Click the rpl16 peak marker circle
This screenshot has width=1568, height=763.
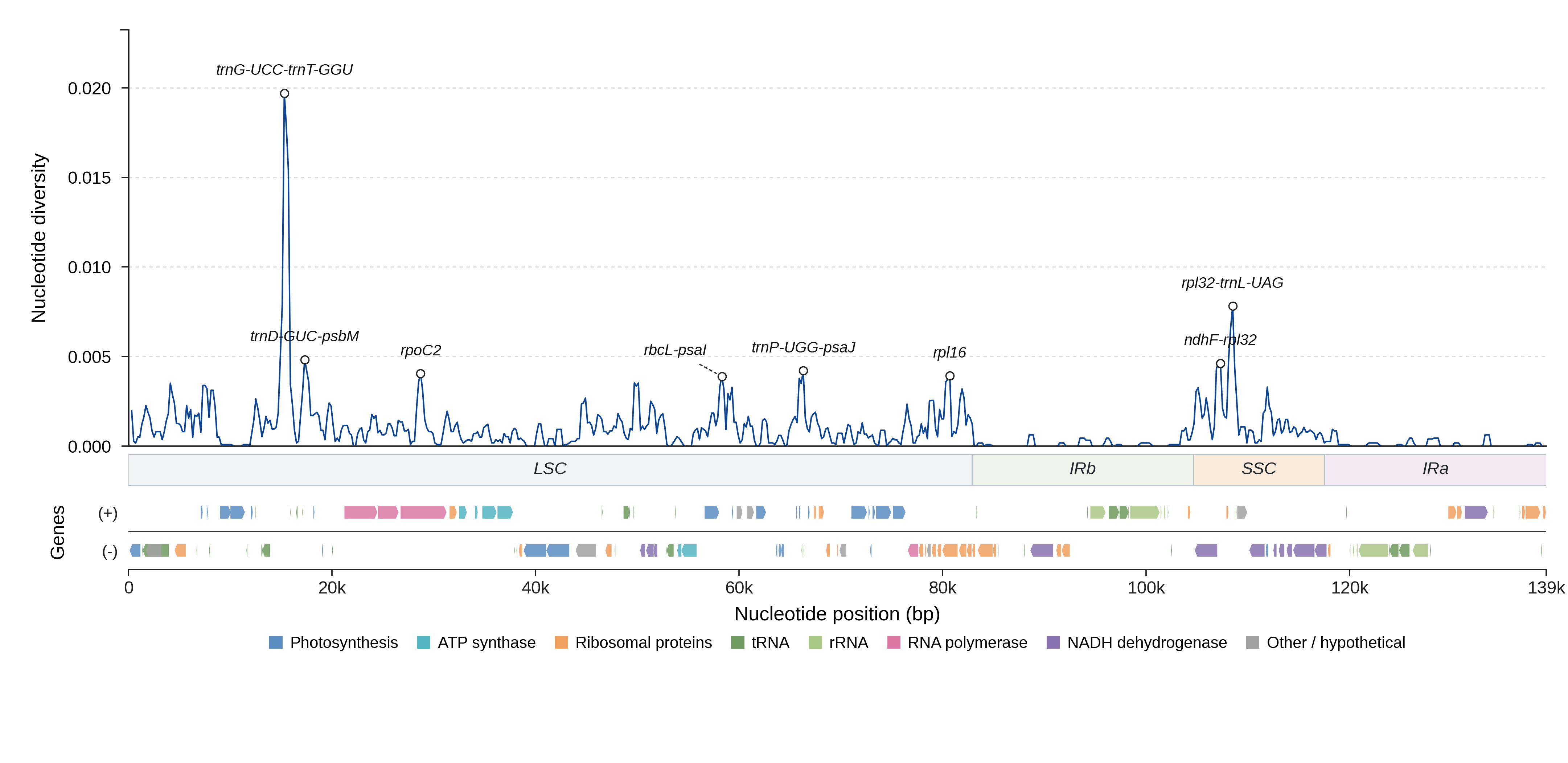949,376
